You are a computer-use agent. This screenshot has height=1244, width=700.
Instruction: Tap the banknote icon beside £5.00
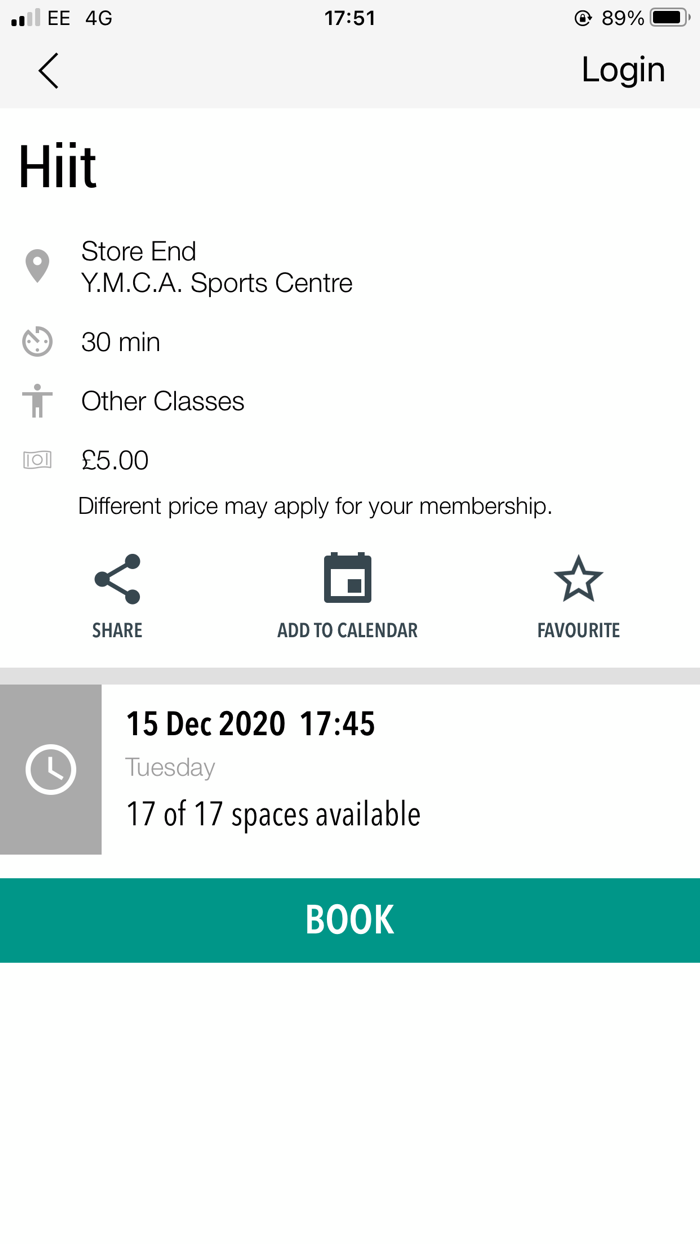tap(37, 459)
